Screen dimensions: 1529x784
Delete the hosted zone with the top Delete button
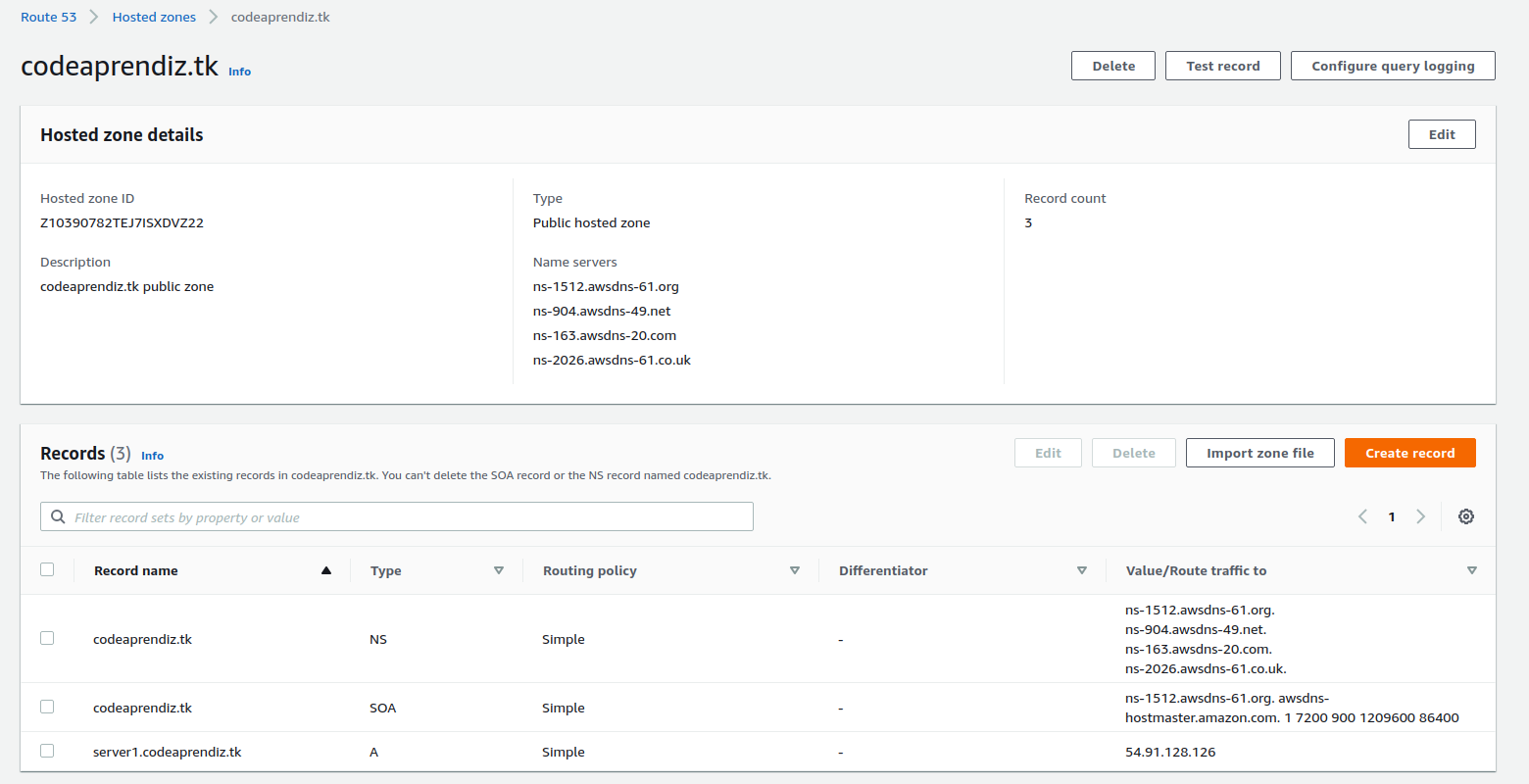coord(1113,66)
